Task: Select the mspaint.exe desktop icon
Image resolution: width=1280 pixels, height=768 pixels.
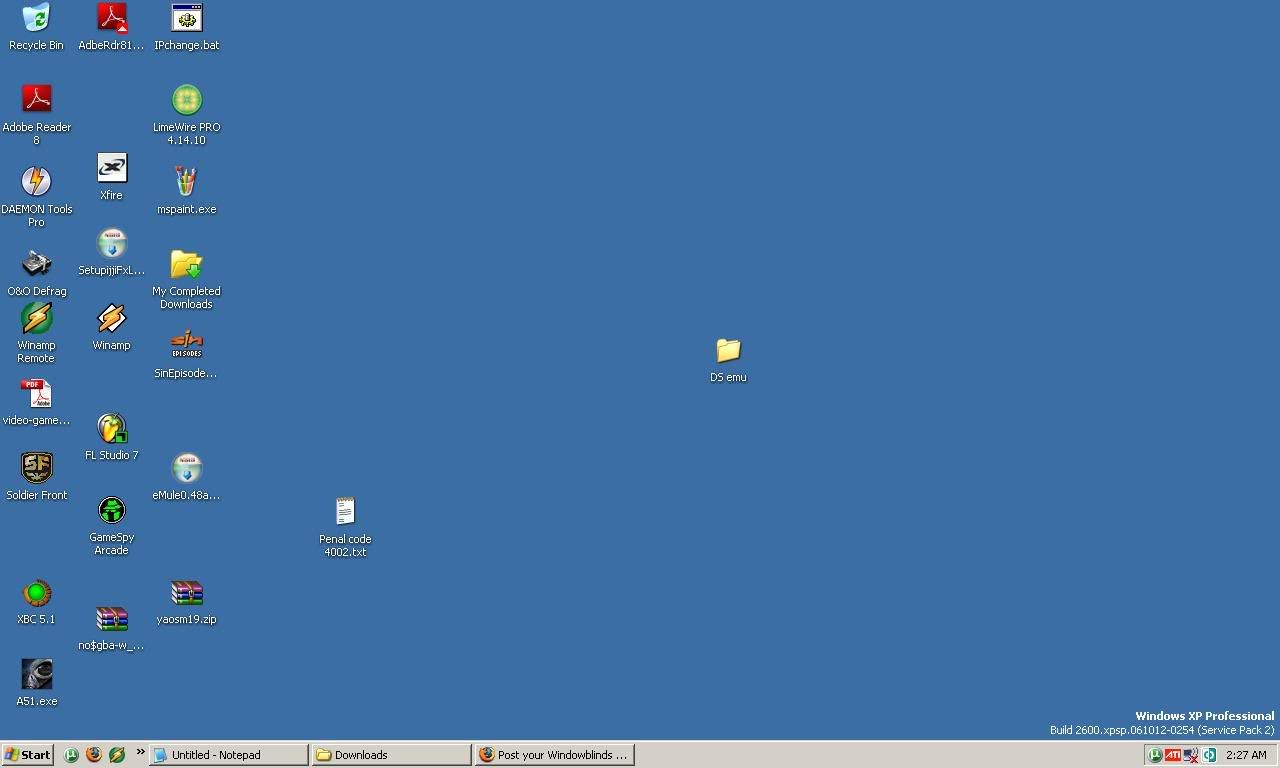Action: coord(187,182)
